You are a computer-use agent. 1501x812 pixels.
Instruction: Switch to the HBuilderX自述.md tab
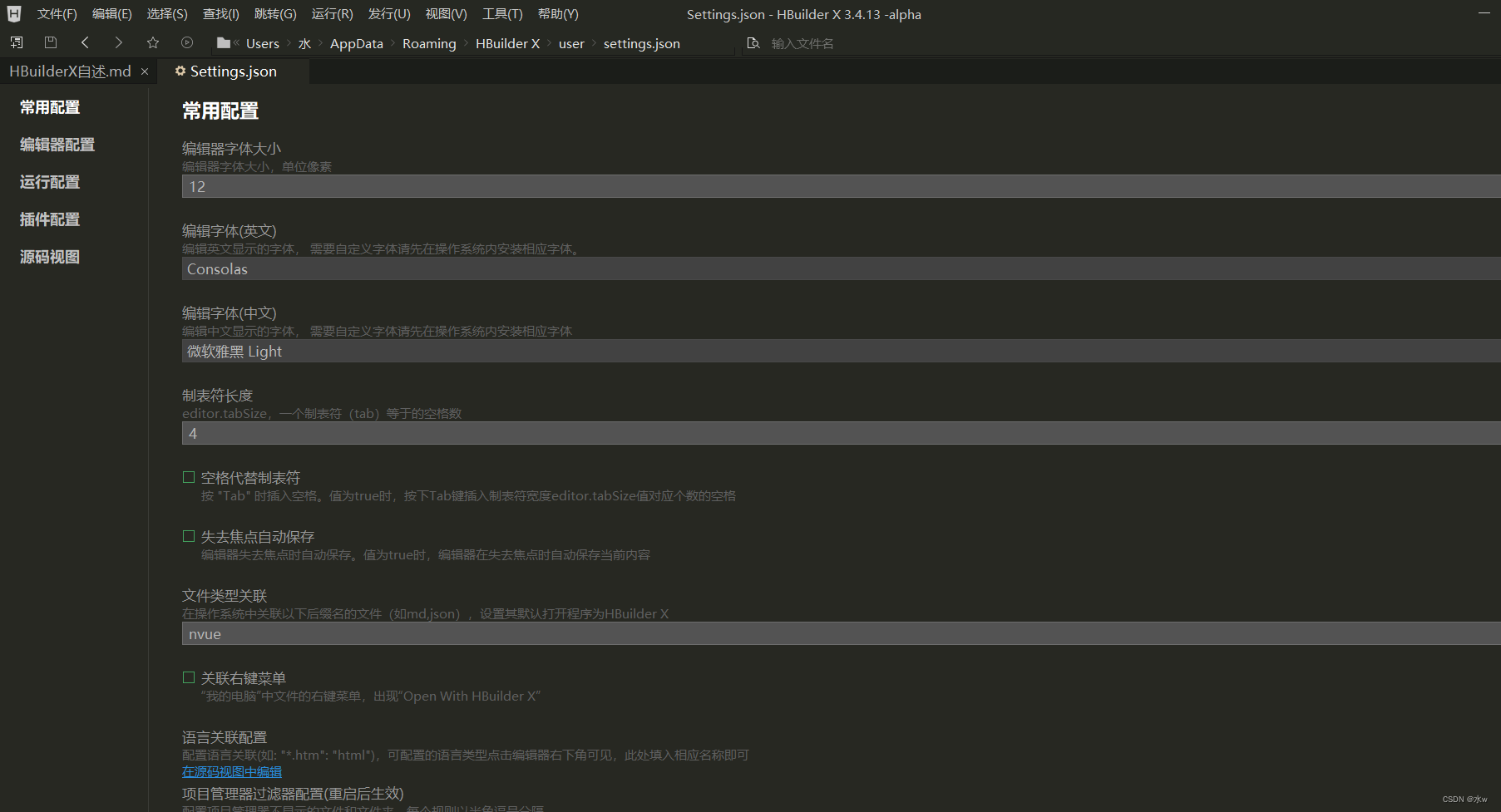(x=69, y=71)
